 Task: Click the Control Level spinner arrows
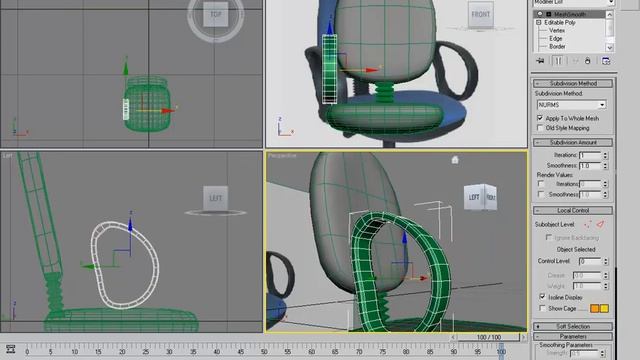coord(605,261)
